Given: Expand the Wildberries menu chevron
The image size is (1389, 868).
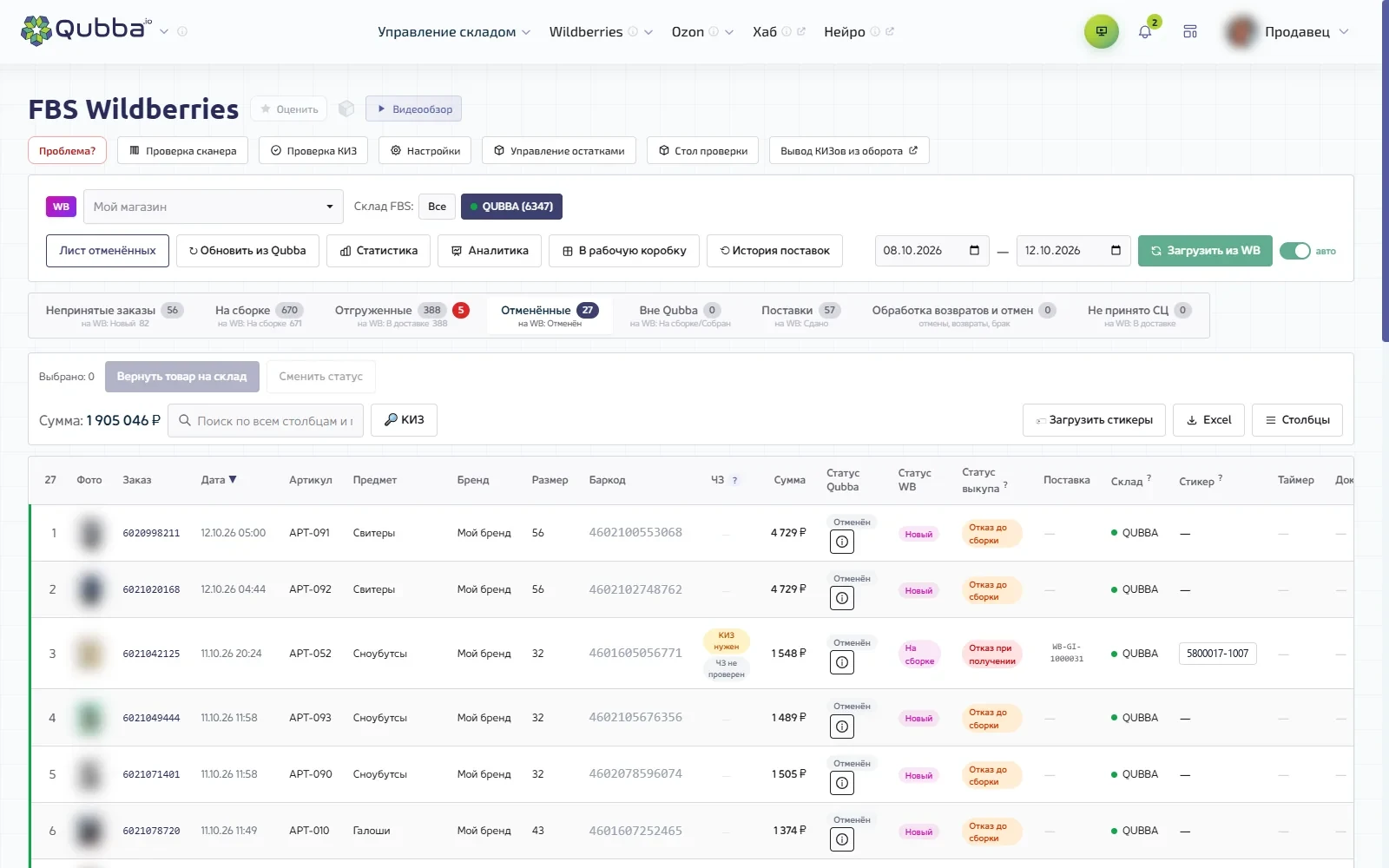Looking at the screenshot, I should 648,32.
